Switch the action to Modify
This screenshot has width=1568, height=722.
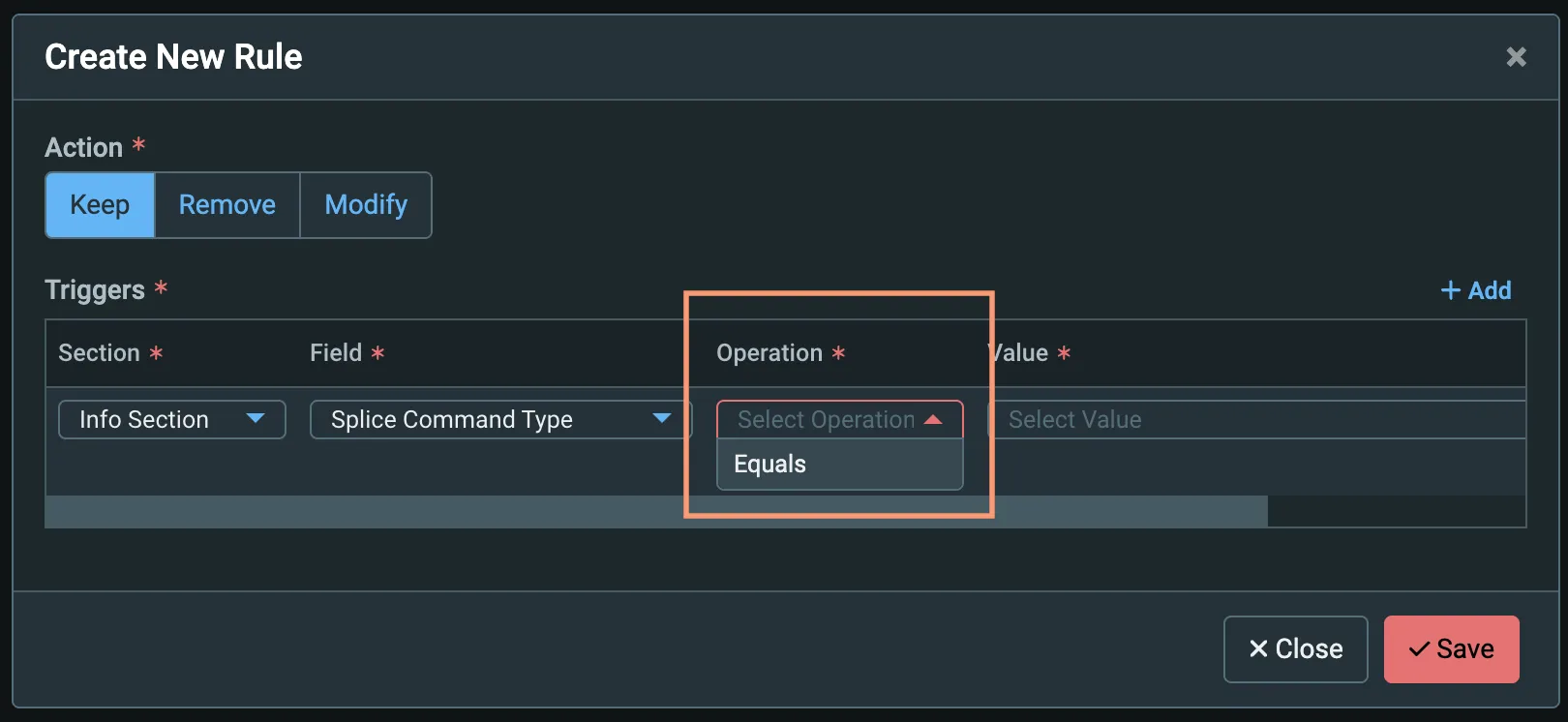click(x=366, y=205)
